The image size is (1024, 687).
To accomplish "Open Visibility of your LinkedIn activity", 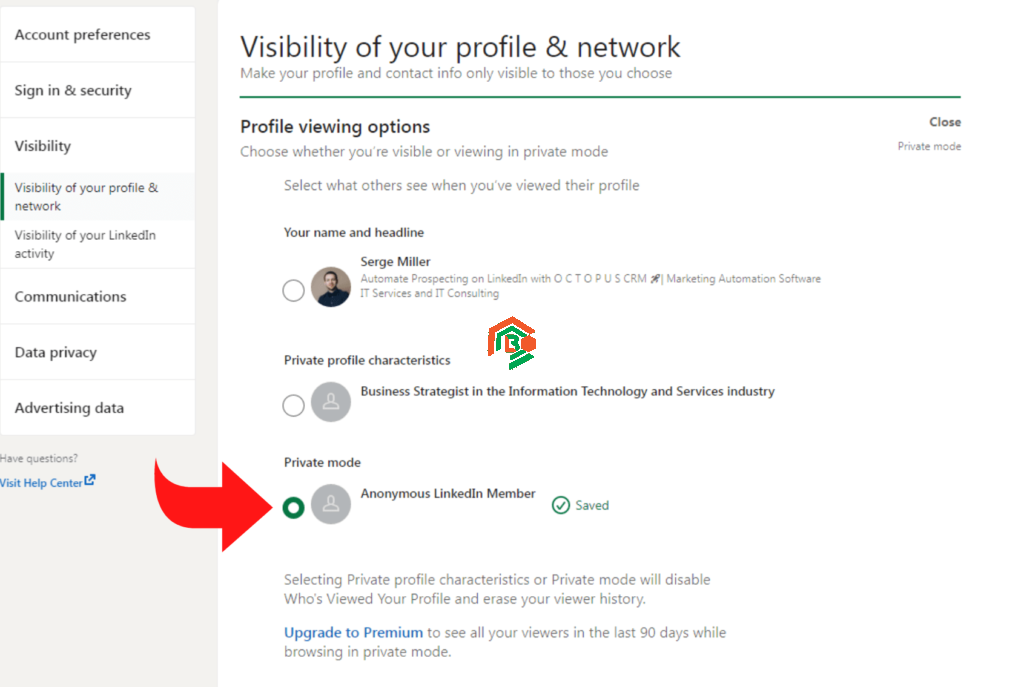I will 85,244.
